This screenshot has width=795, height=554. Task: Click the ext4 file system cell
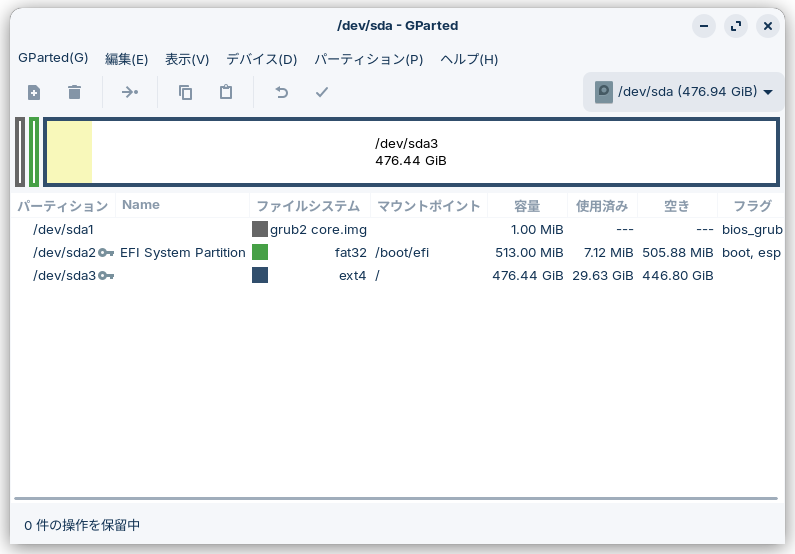[x=352, y=276]
